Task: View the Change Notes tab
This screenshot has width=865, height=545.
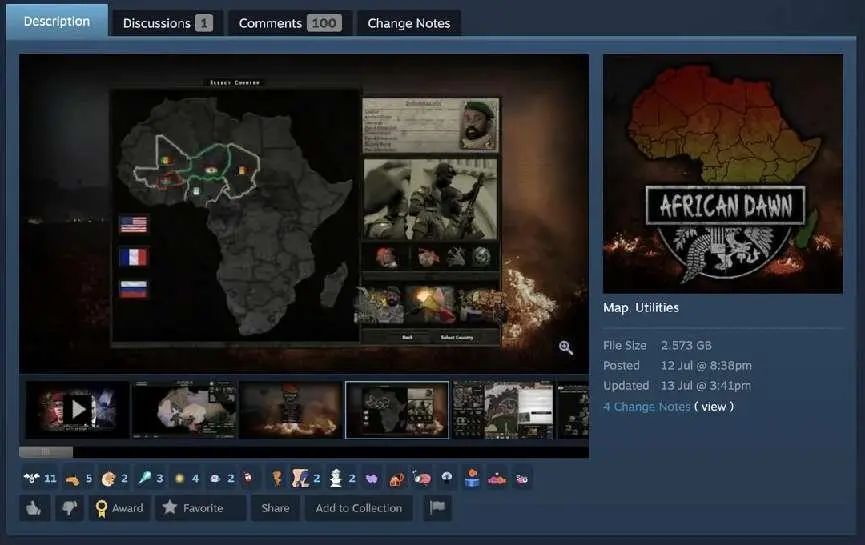Action: pos(409,23)
